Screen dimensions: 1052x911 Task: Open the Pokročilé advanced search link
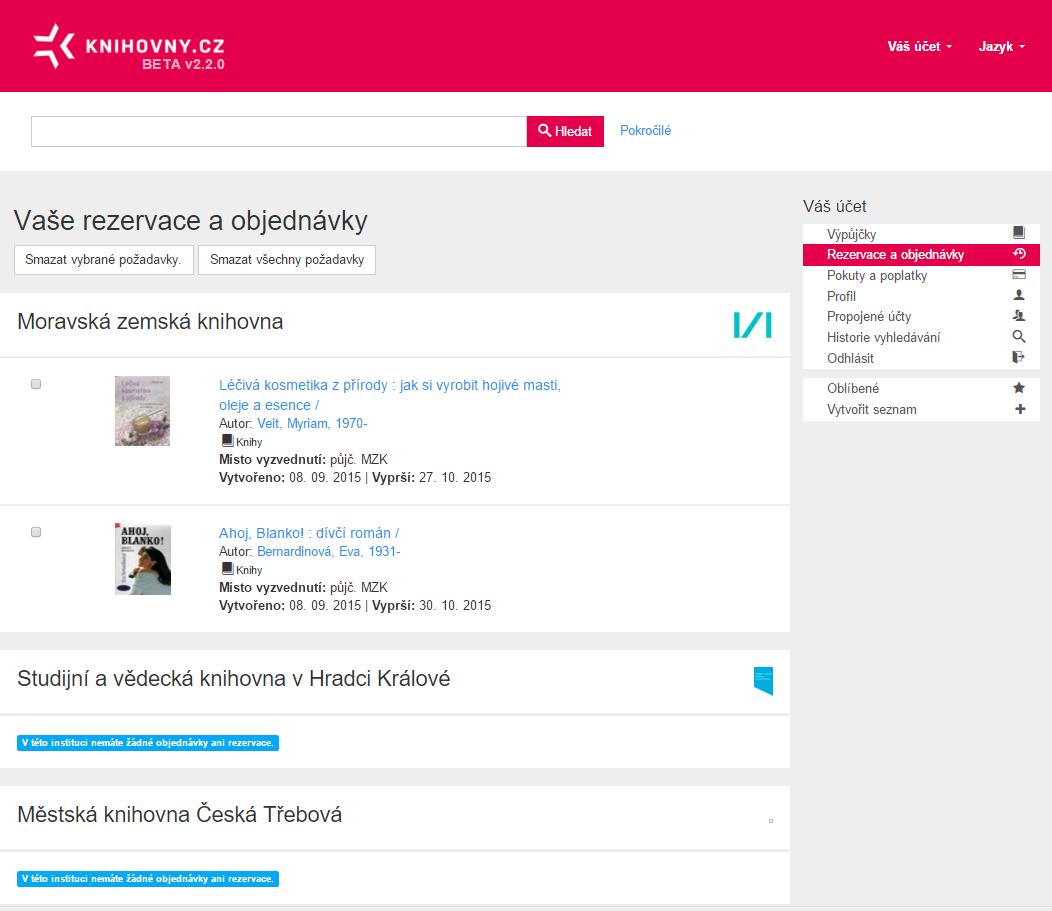pyautogui.click(x=645, y=130)
